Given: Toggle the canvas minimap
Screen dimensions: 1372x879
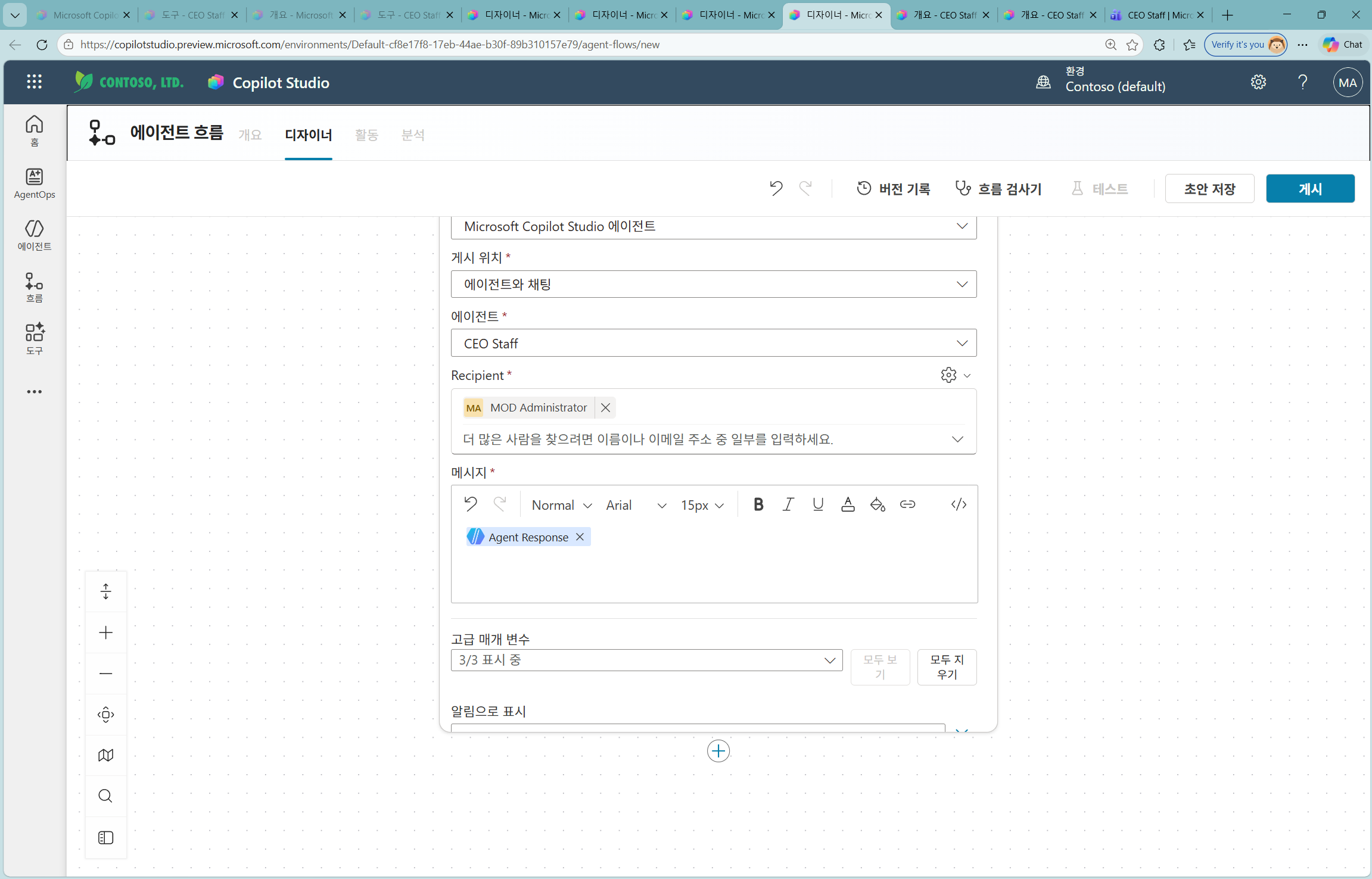Looking at the screenshot, I should point(105,755).
